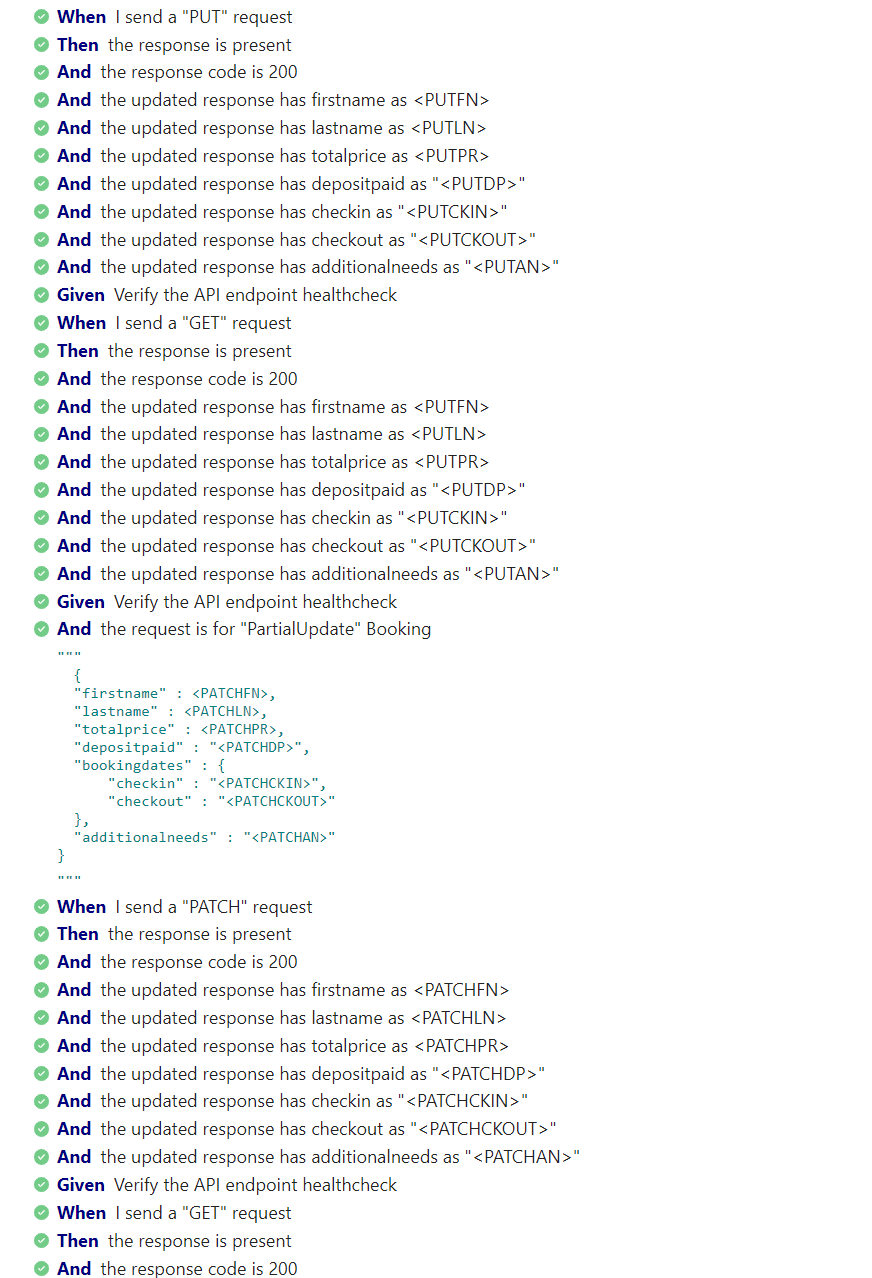This screenshot has width=872, height=1278.
Task: Click the check icon beside 'depositpaid as "<PATCHDP>"'
Action: tap(41, 1074)
